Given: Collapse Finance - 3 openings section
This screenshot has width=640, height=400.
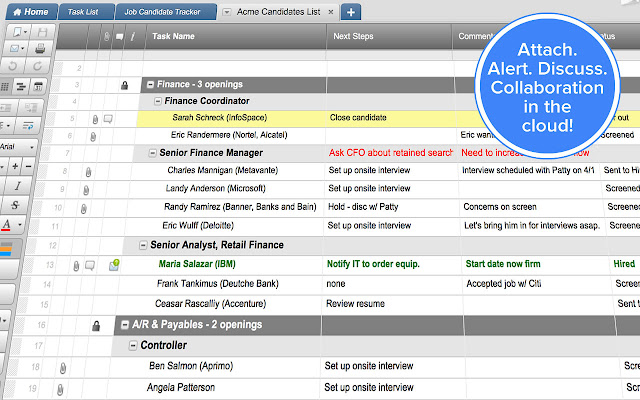Looking at the screenshot, I should point(150,84).
